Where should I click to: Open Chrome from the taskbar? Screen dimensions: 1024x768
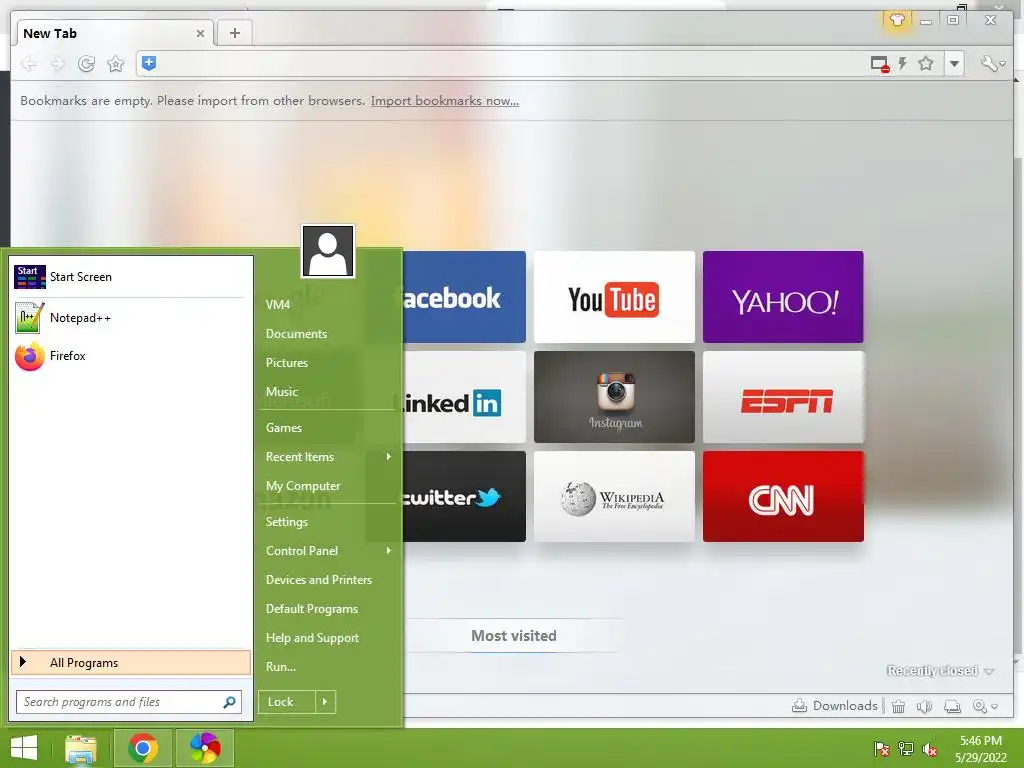click(x=143, y=748)
